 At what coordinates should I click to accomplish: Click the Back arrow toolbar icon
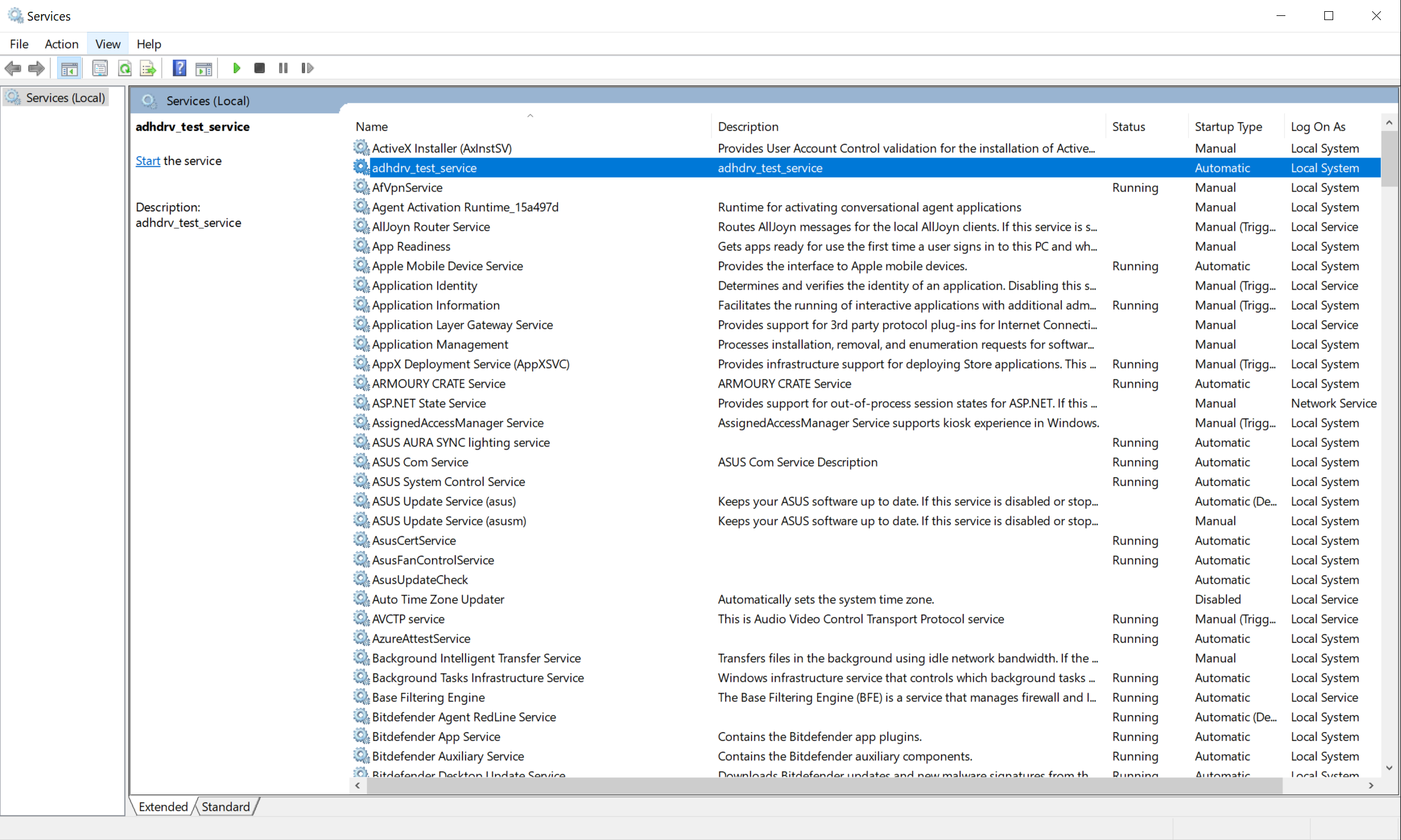(x=13, y=68)
